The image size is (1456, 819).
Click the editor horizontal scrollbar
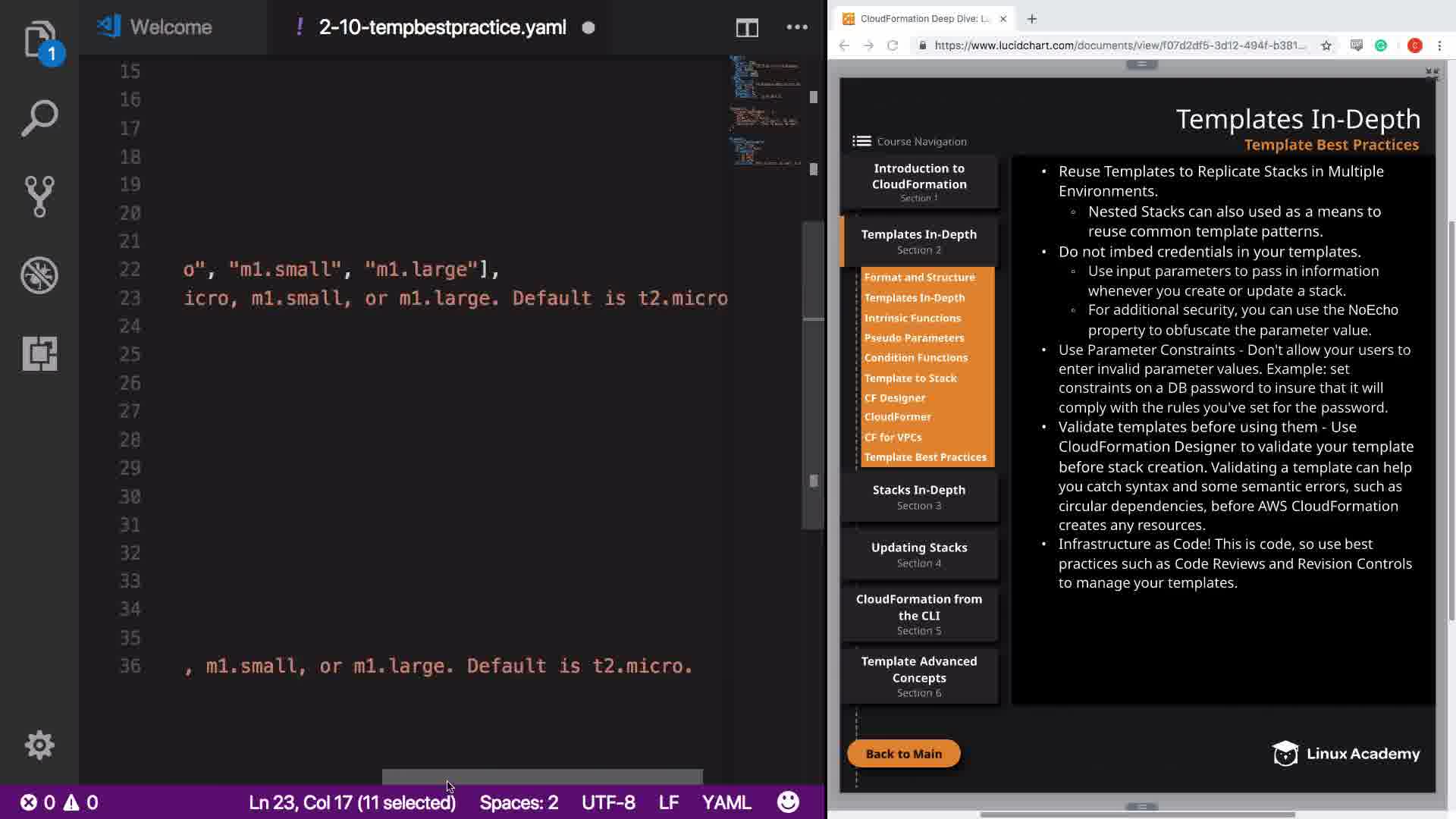click(541, 777)
